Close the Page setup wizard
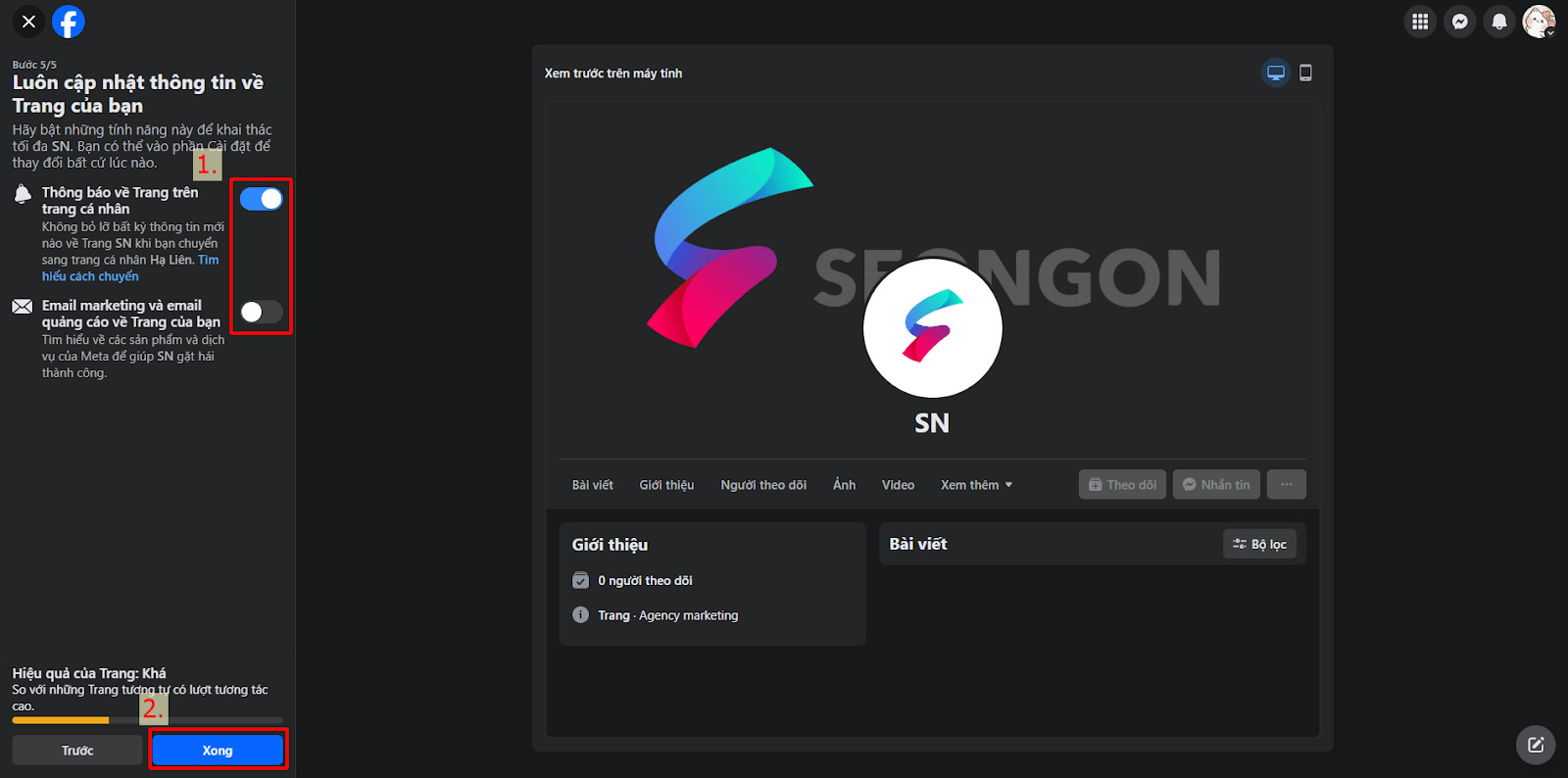1568x778 pixels. pos(28,22)
